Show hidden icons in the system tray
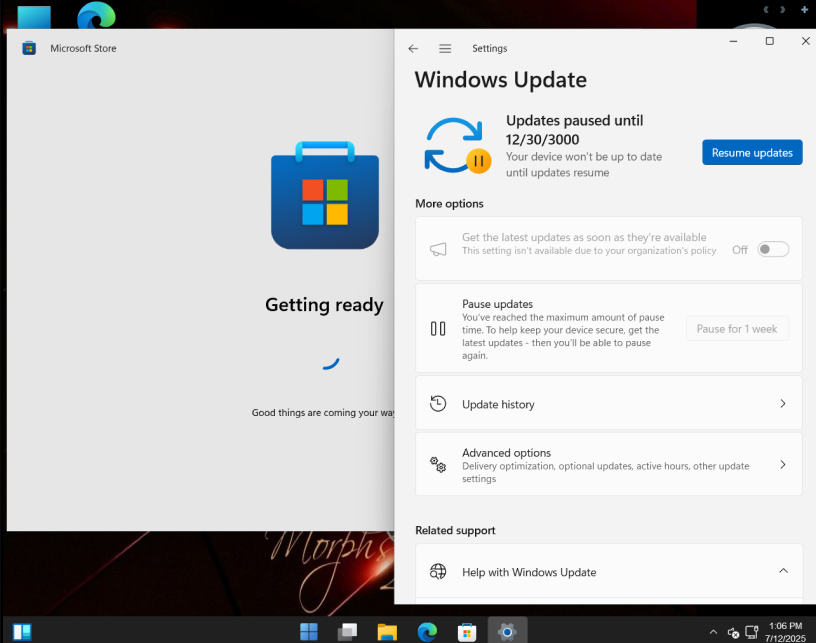Viewport: 816px width, 643px height. pos(713,632)
